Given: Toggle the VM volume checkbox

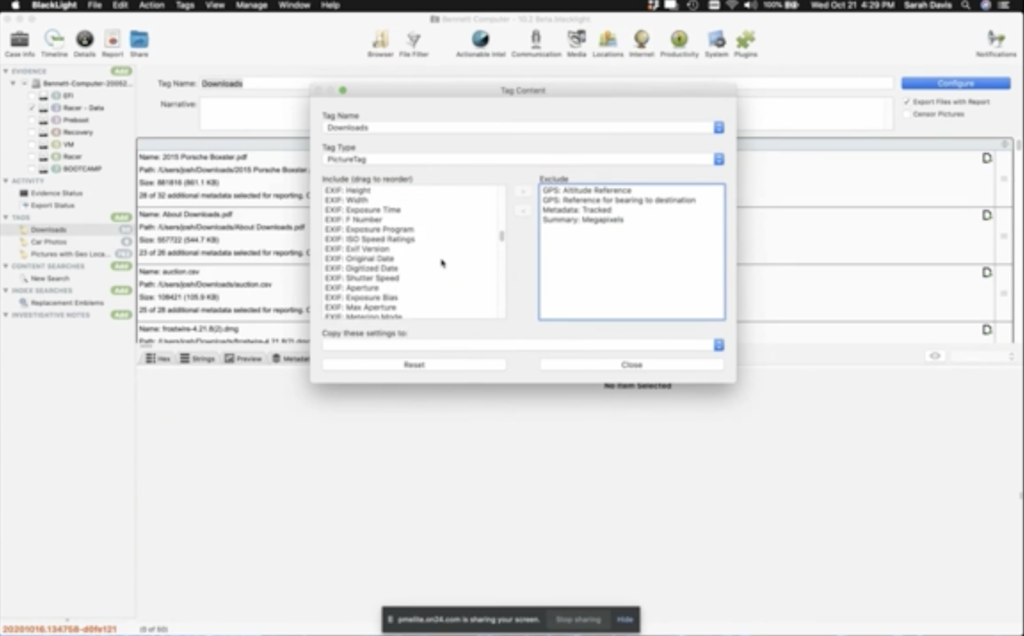Looking at the screenshot, I should pyautogui.click(x=31, y=144).
